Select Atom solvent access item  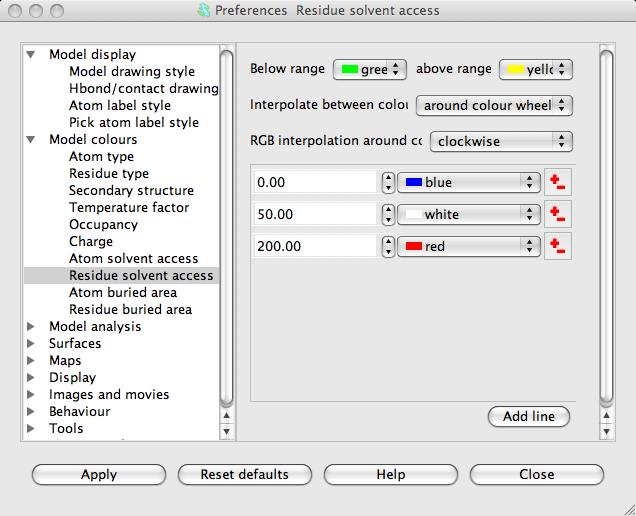tap(133, 259)
